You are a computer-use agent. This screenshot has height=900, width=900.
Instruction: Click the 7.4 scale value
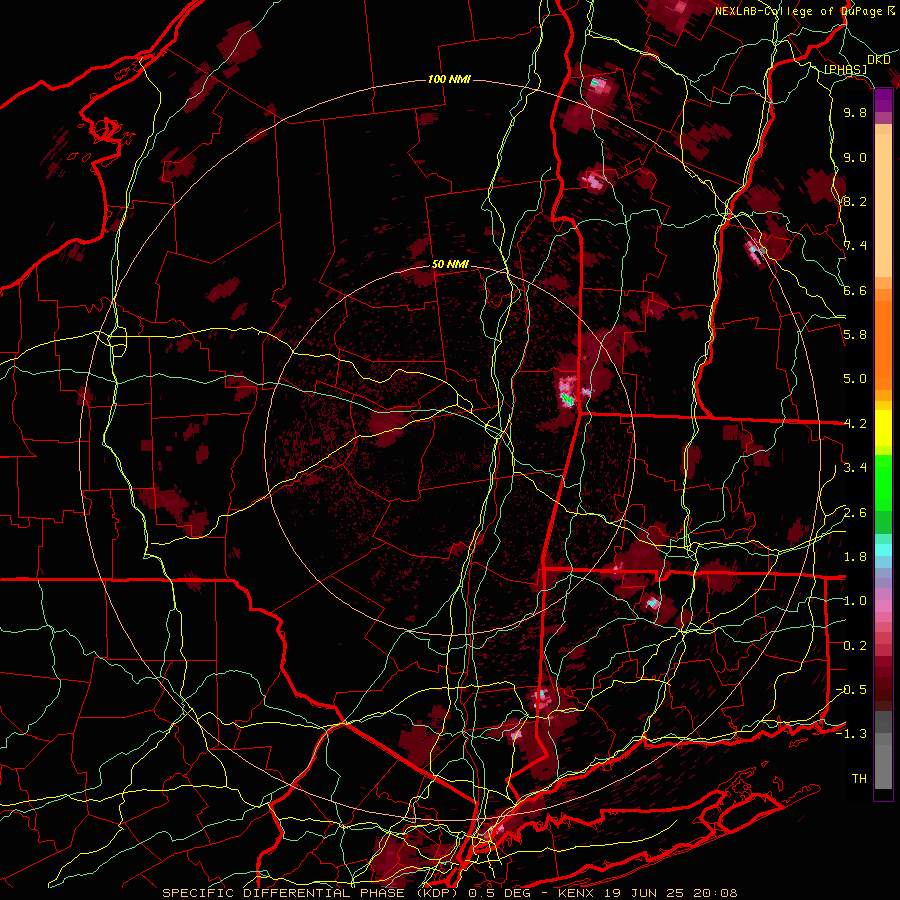coord(855,246)
